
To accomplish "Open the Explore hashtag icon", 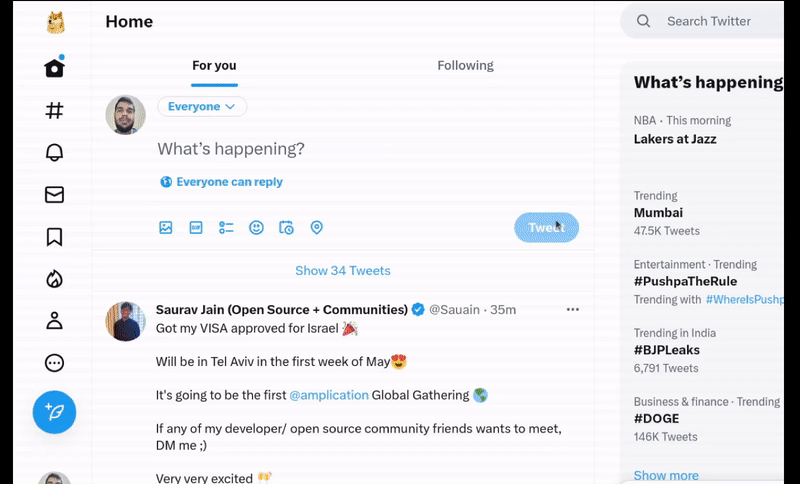I will (x=54, y=111).
